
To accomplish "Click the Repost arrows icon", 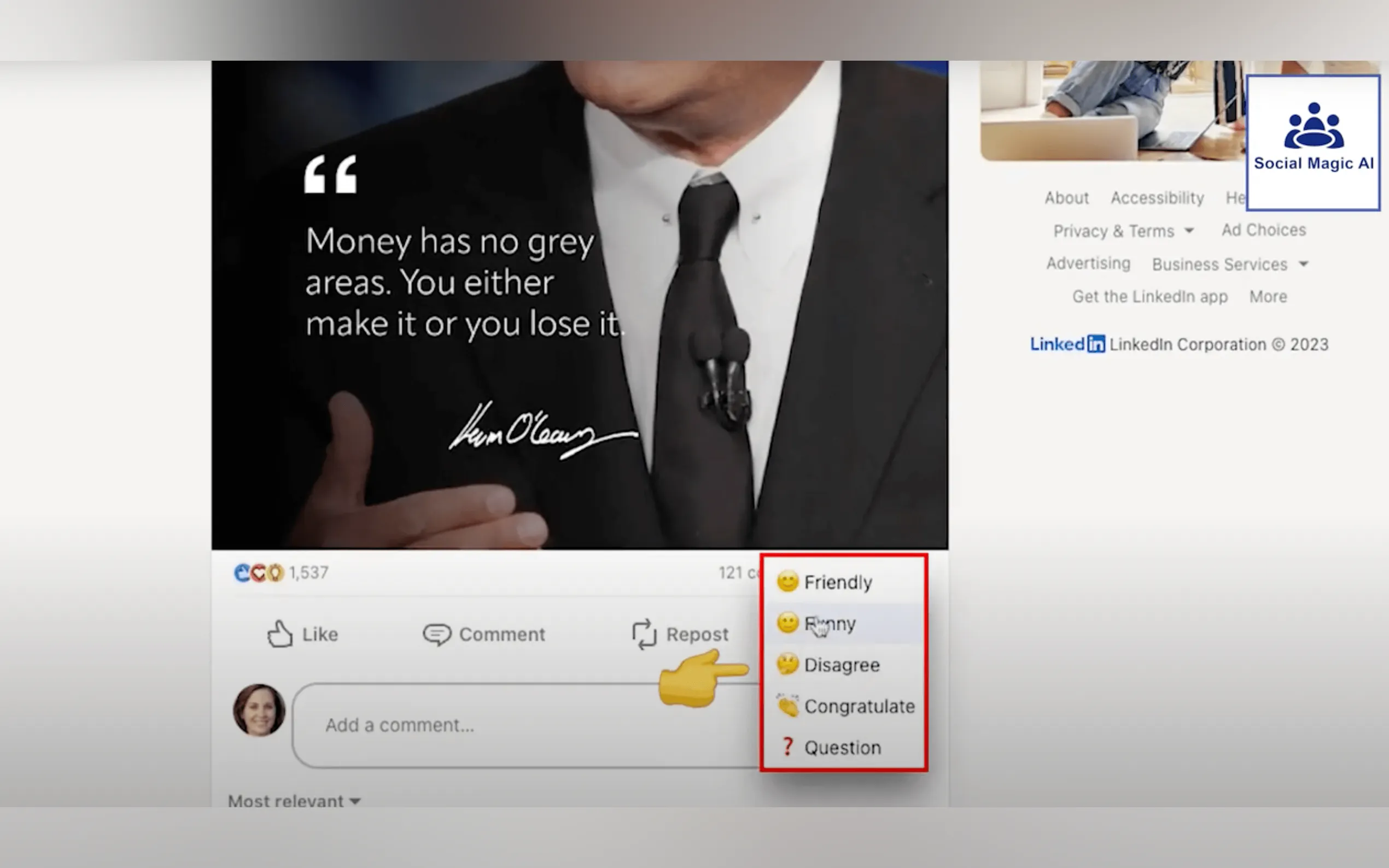I will pyautogui.click(x=644, y=635).
